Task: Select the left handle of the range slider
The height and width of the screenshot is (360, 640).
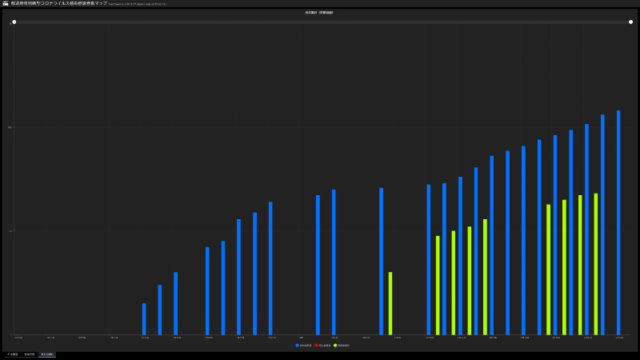Action: click(14, 22)
